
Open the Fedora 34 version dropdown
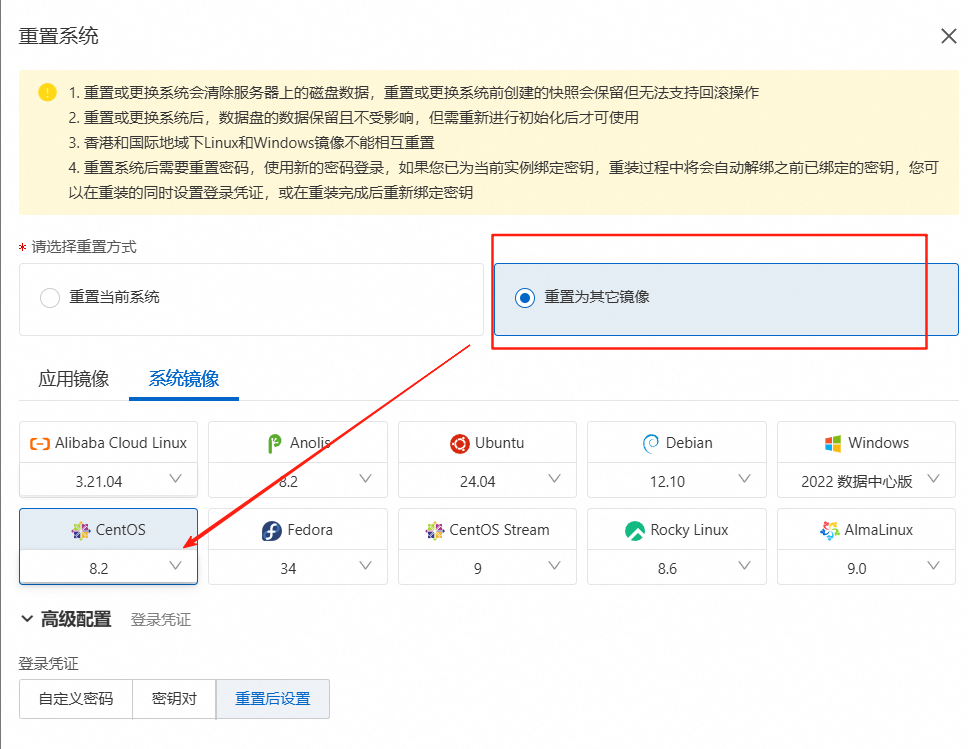(298, 567)
